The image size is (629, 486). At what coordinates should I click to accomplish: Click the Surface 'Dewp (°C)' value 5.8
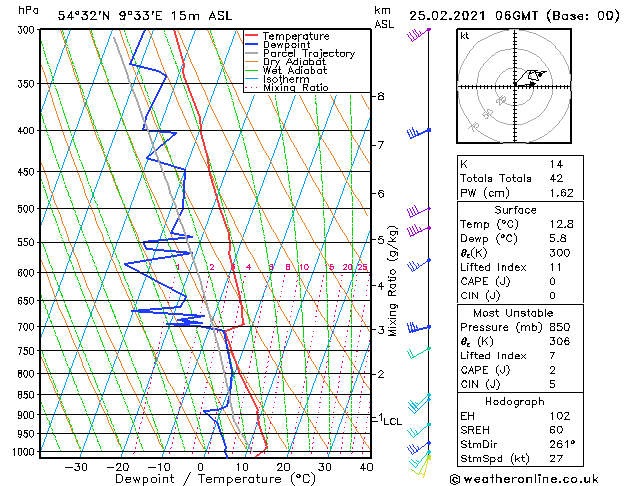[558, 239]
